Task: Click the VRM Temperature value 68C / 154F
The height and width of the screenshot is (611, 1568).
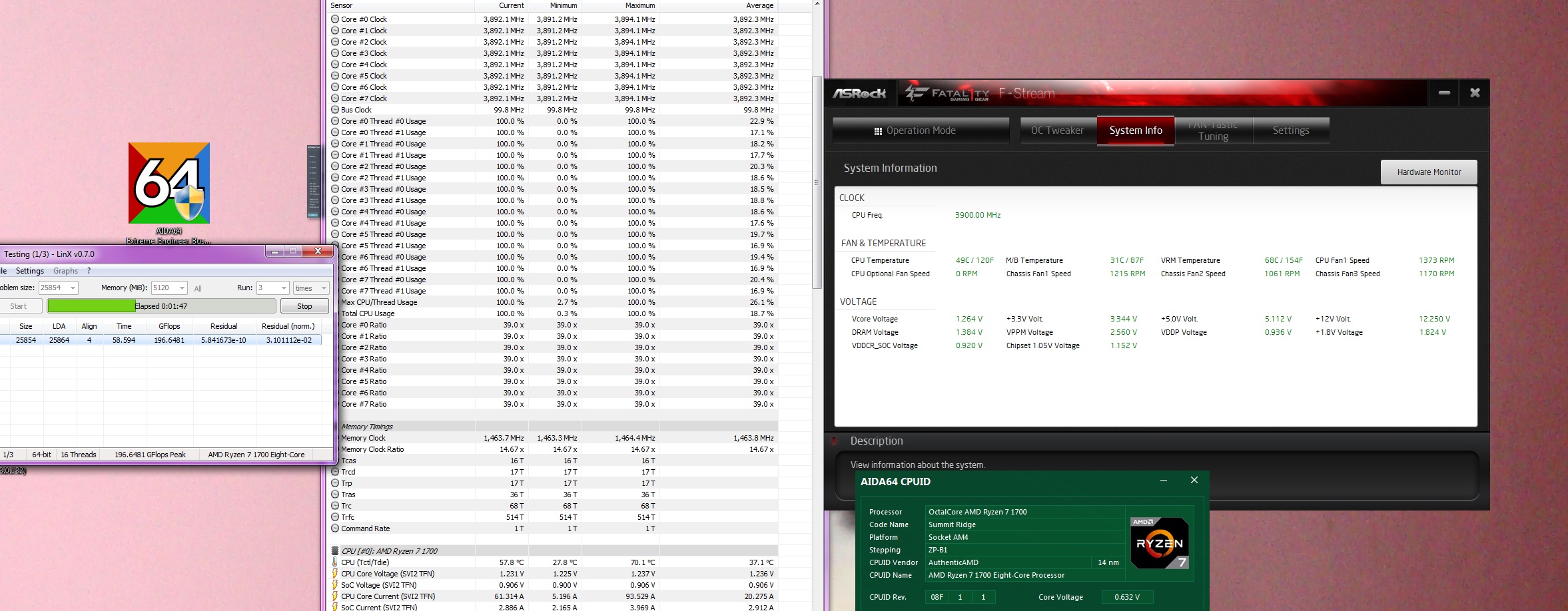Action: coord(1284,260)
